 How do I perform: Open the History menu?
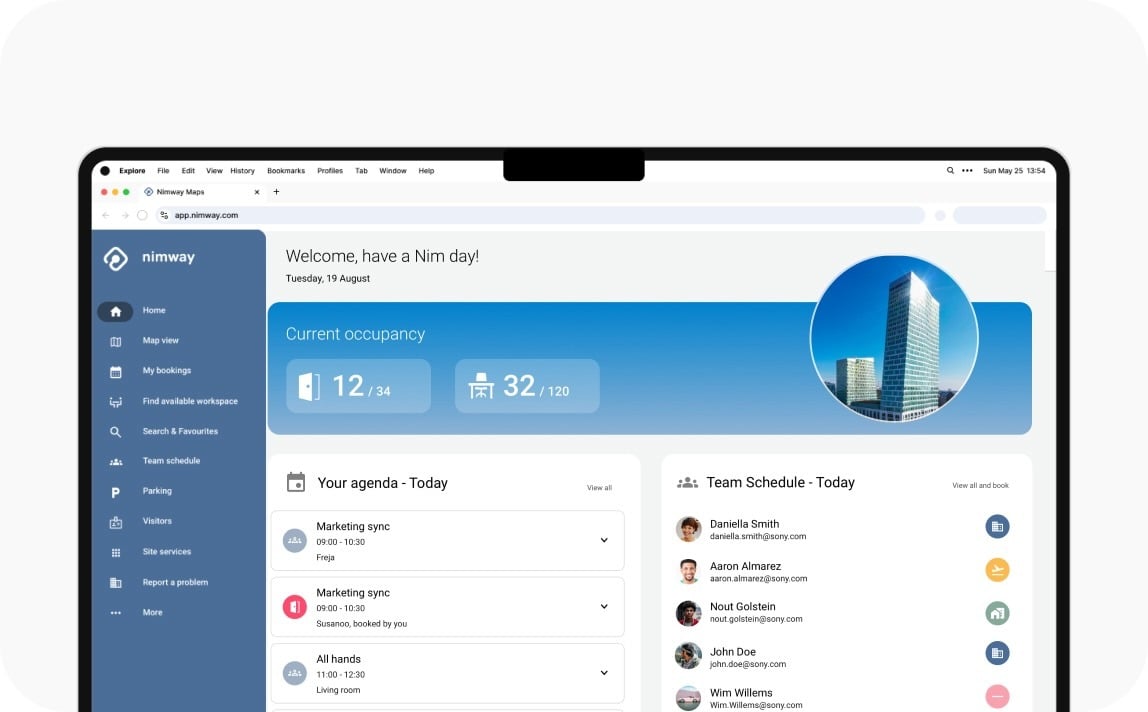[x=243, y=171]
